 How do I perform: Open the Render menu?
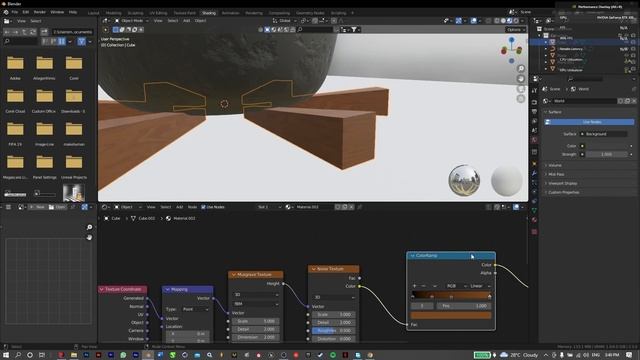pos(40,12)
